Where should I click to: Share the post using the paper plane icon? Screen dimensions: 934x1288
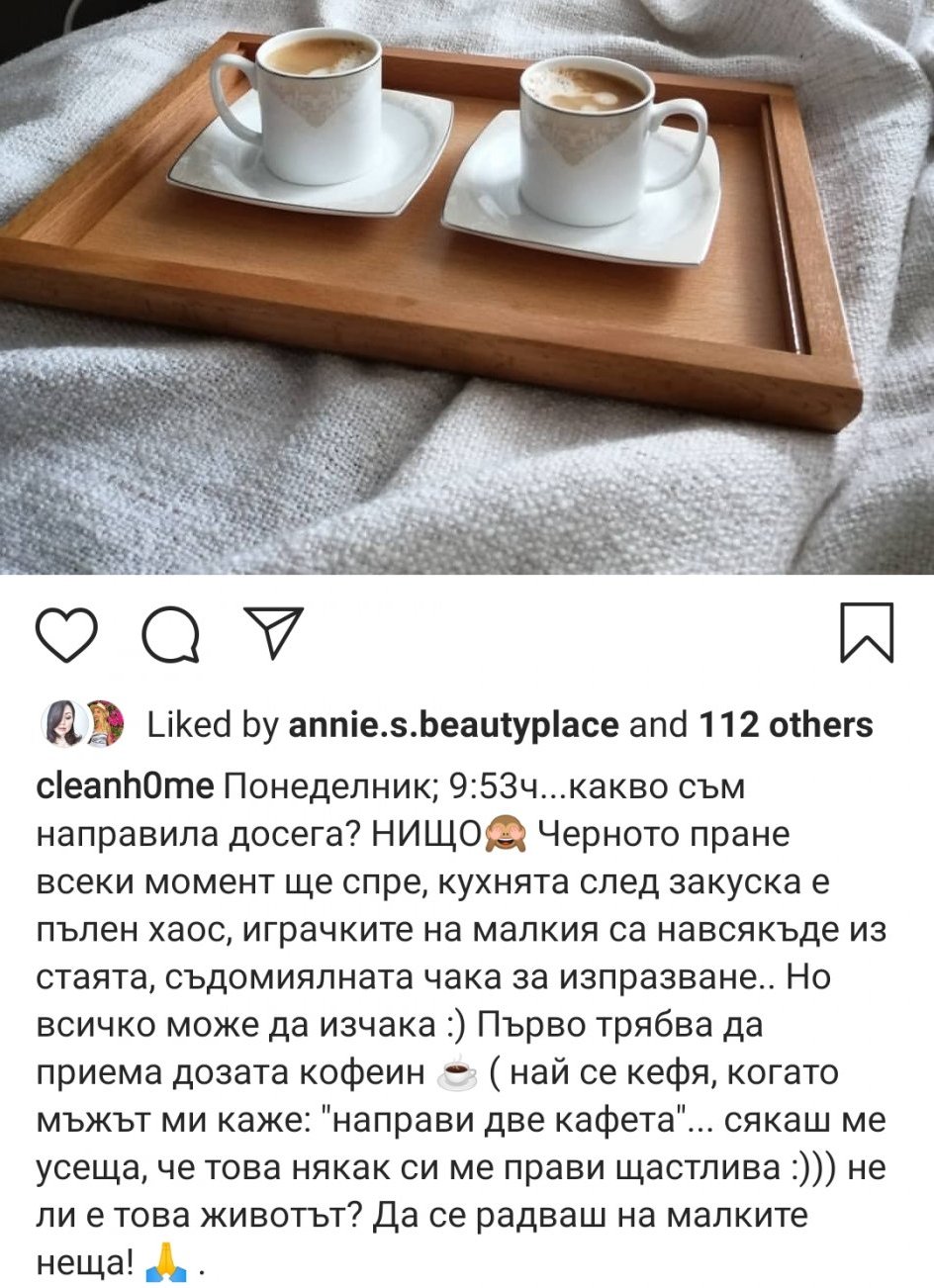(x=272, y=633)
